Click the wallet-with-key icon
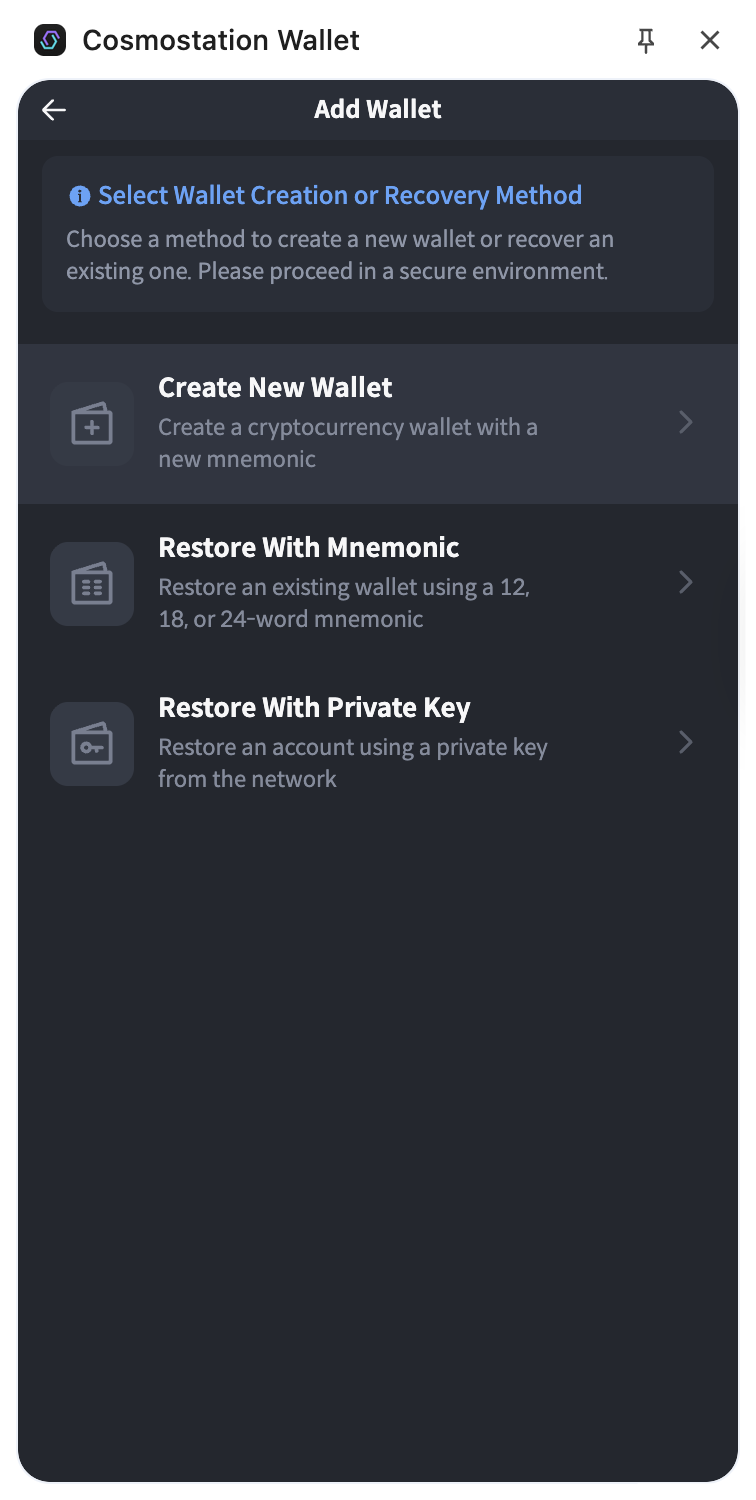The height and width of the screenshot is (1500, 756). (92, 744)
